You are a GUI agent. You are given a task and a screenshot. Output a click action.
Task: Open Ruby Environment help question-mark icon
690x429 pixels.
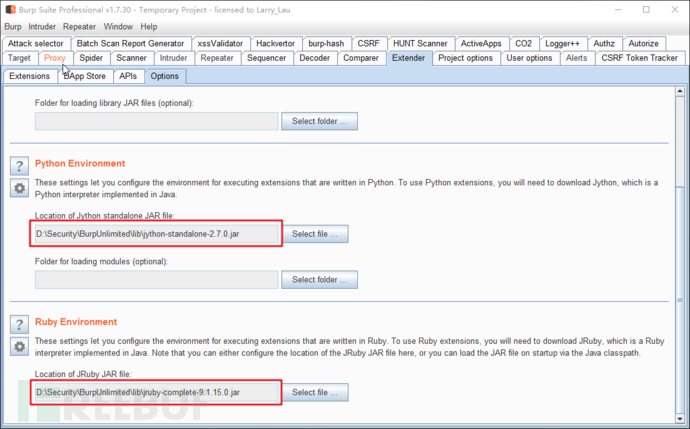click(x=19, y=325)
